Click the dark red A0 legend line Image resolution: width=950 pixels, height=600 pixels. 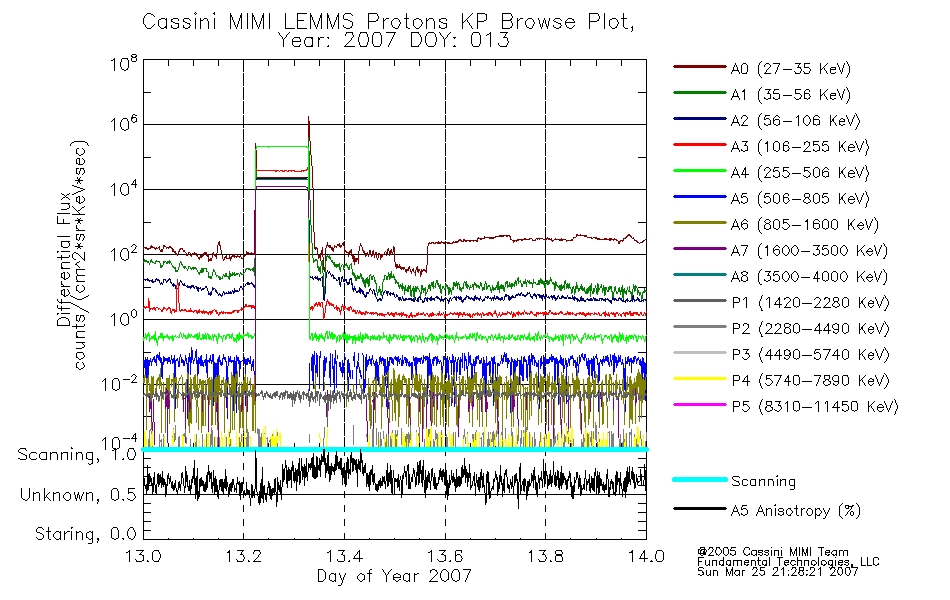tap(699, 67)
